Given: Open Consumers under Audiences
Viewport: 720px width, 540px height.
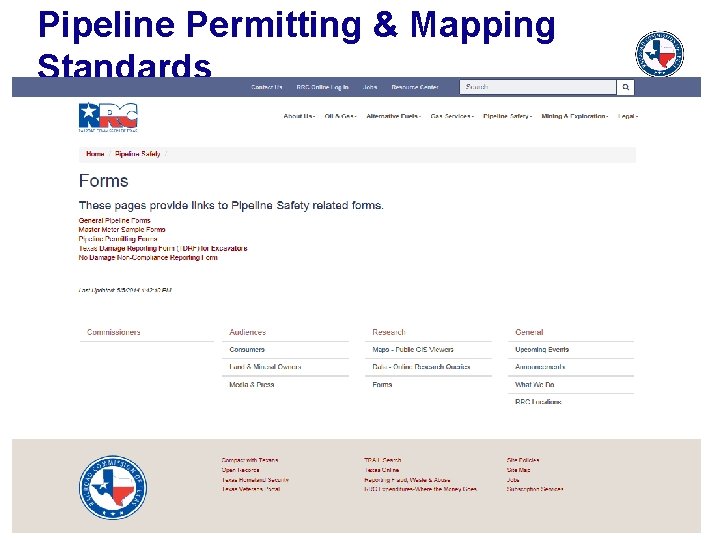Looking at the screenshot, I should coord(247,349).
